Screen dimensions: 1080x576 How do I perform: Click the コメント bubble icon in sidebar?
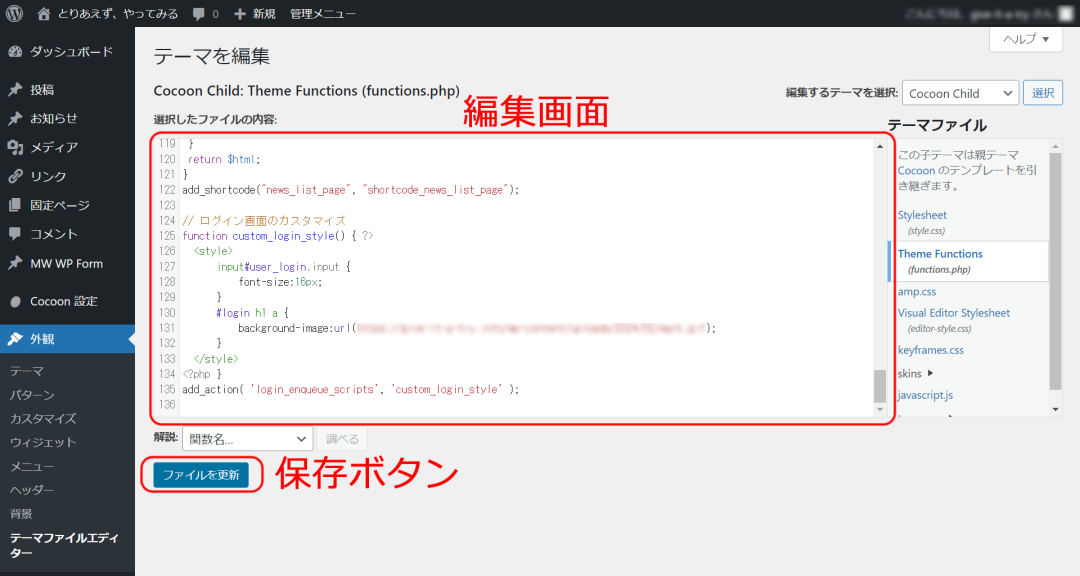click(x=15, y=234)
